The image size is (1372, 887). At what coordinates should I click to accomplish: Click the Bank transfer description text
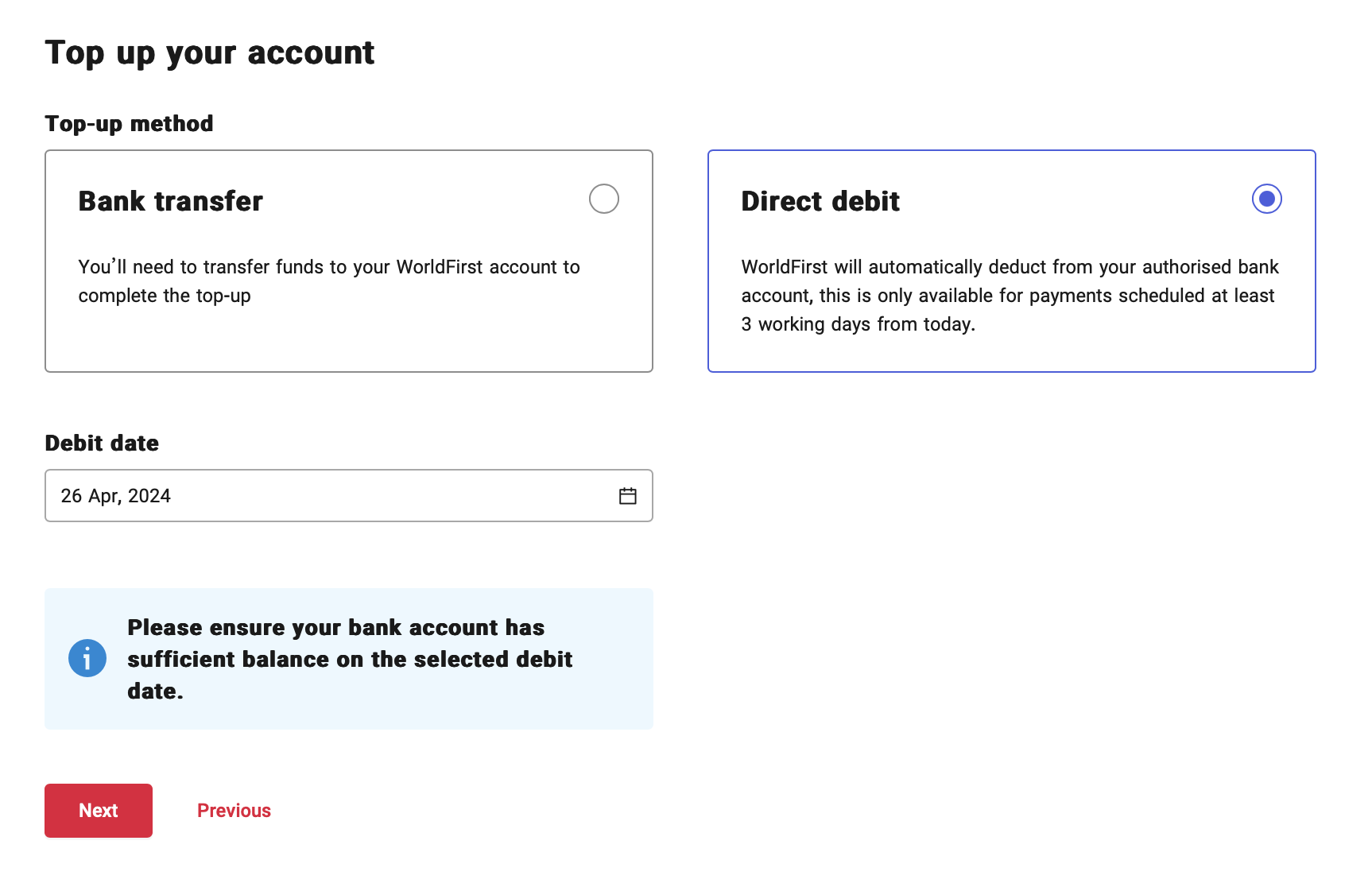[x=329, y=281]
